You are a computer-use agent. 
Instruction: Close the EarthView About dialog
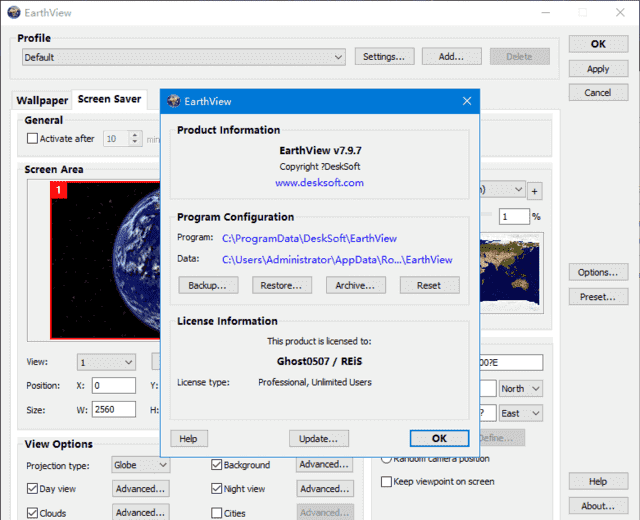(x=467, y=101)
